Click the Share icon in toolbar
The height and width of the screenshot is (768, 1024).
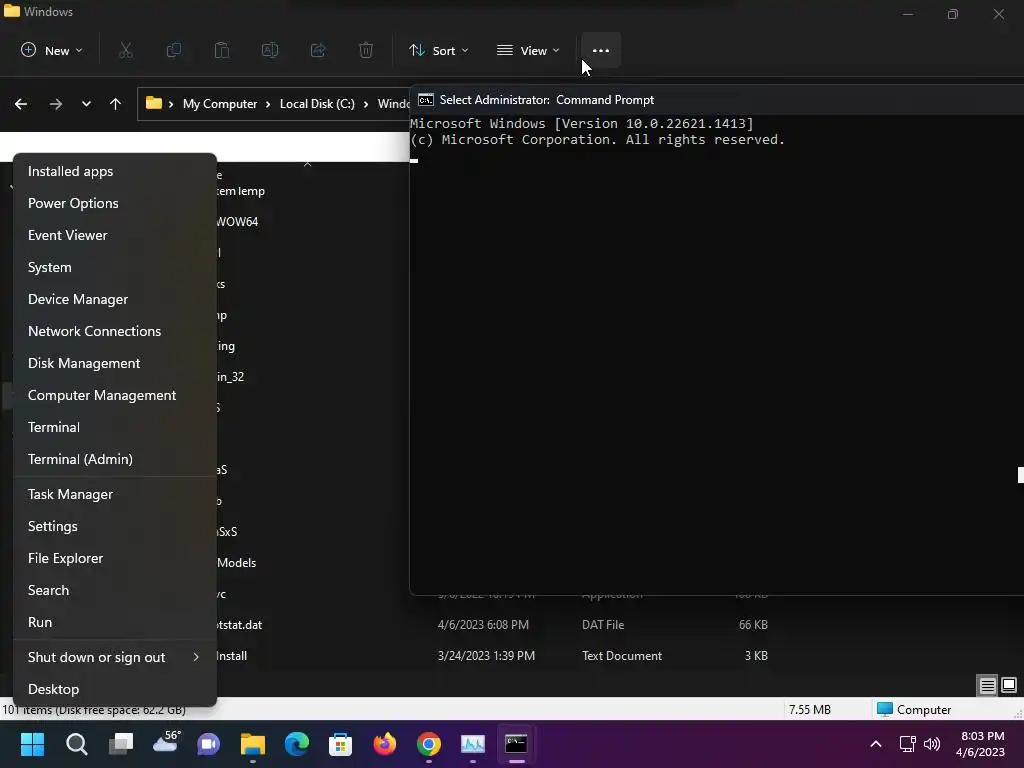(318, 50)
